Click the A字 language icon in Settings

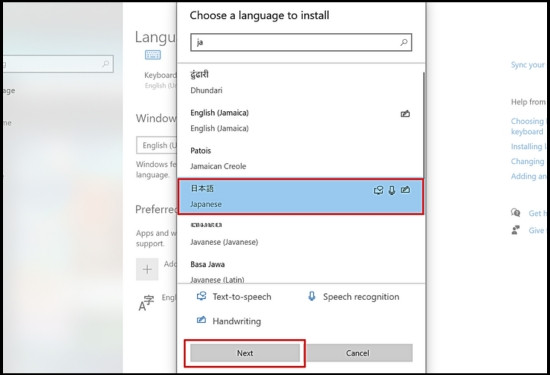coord(146,303)
